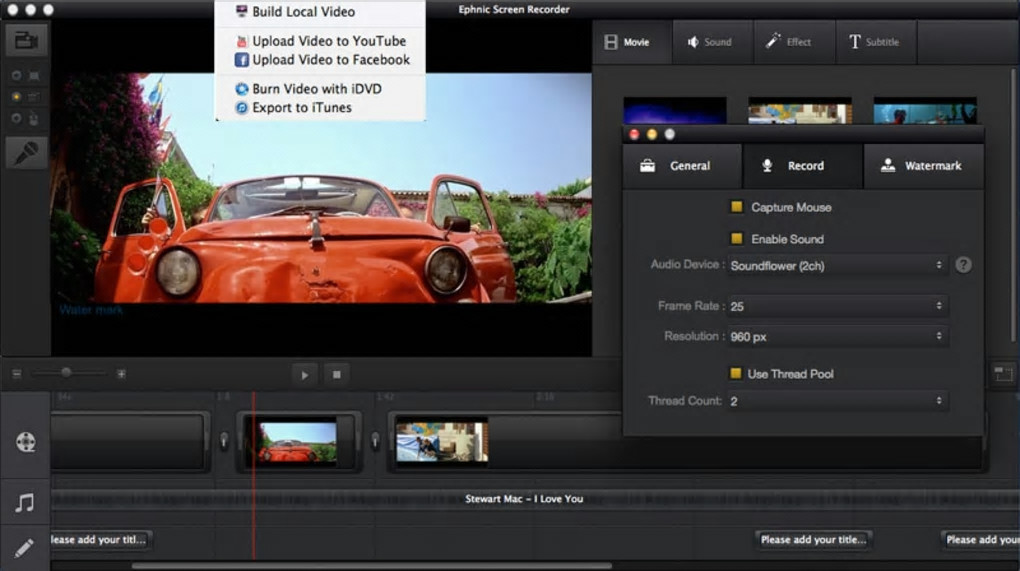Toggle the Capture Mouse checkbox
This screenshot has width=1020, height=571.
[737, 207]
